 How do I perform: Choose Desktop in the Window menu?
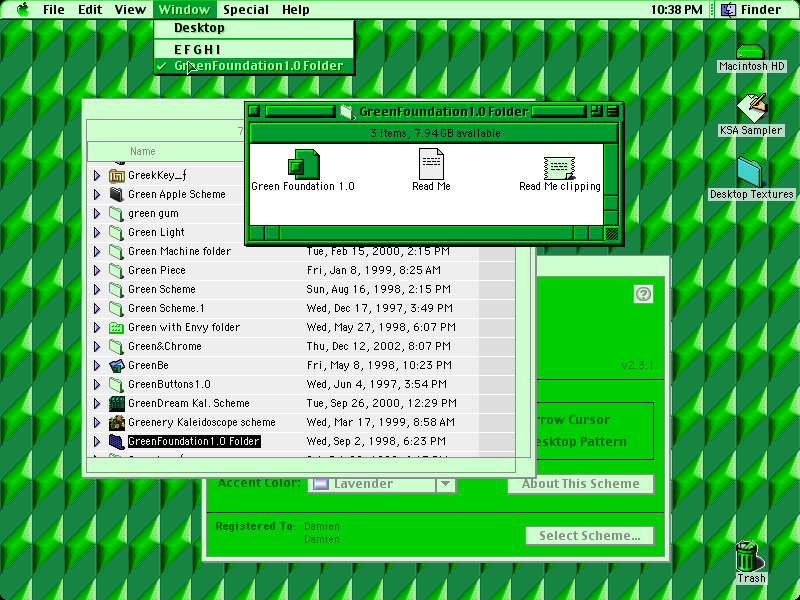(254, 28)
